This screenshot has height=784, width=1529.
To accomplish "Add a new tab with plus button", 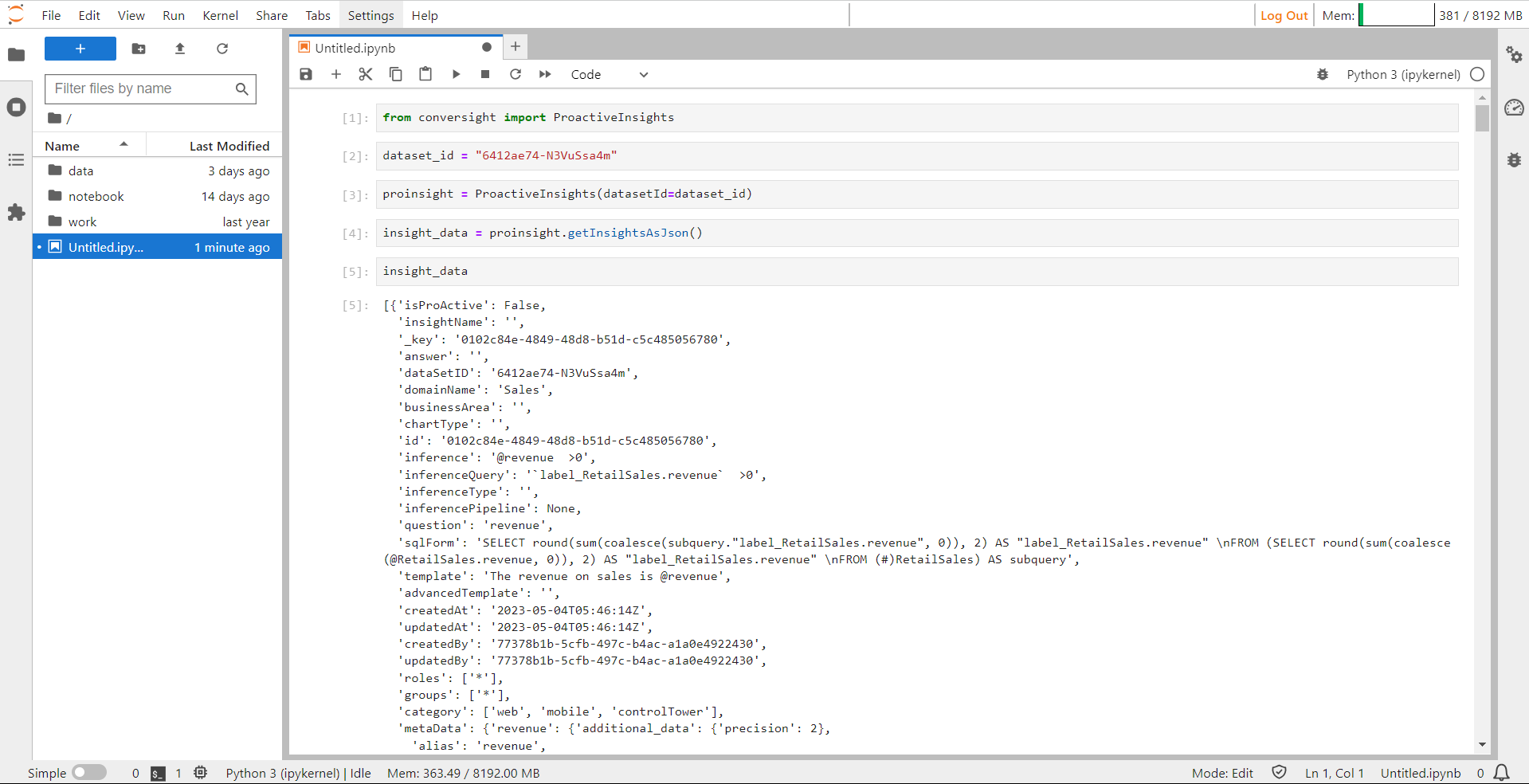I will coord(516,47).
